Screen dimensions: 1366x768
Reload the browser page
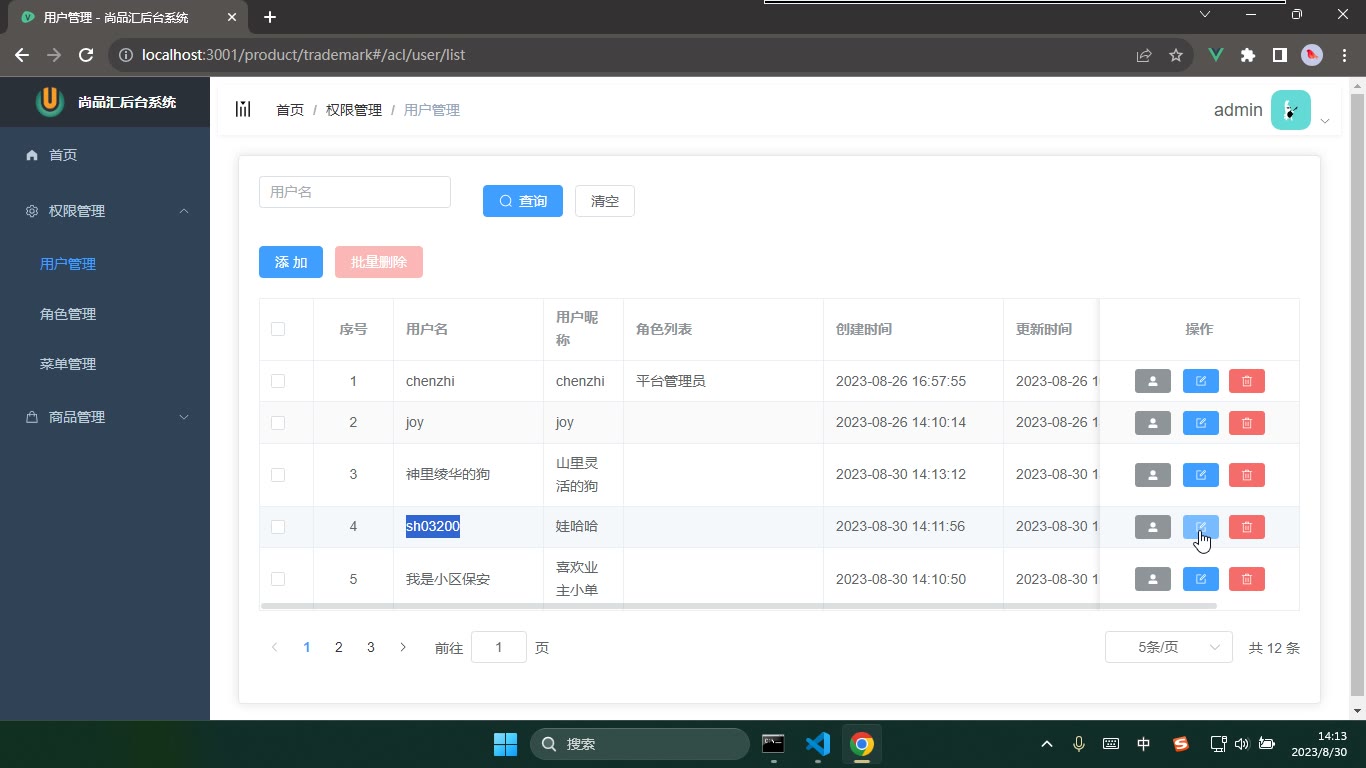pos(86,55)
